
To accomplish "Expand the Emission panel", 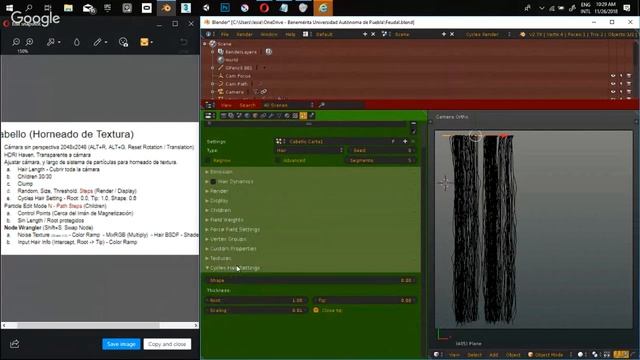I will click(x=220, y=172).
